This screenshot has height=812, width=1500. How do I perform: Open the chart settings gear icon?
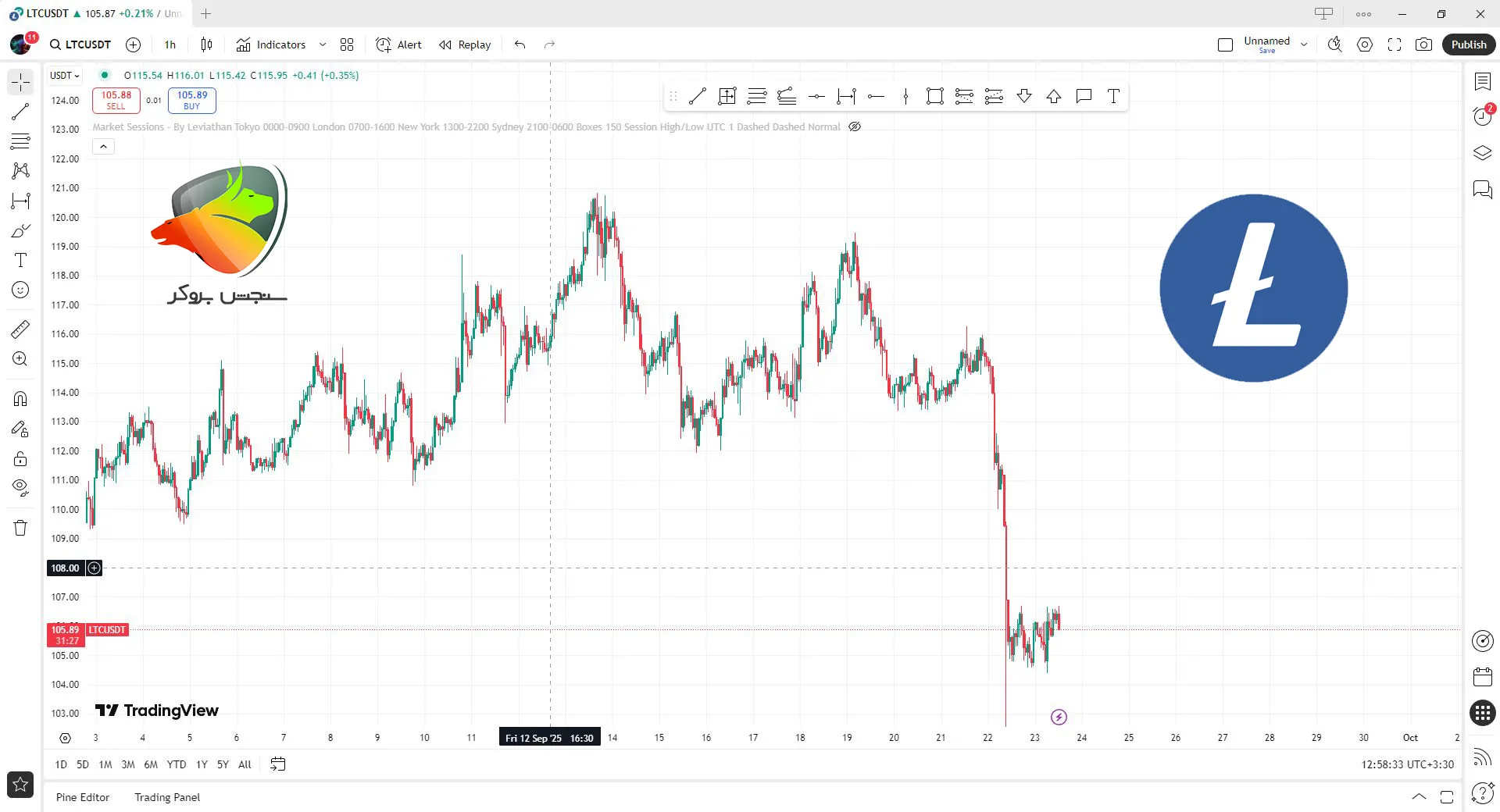[x=1364, y=45]
